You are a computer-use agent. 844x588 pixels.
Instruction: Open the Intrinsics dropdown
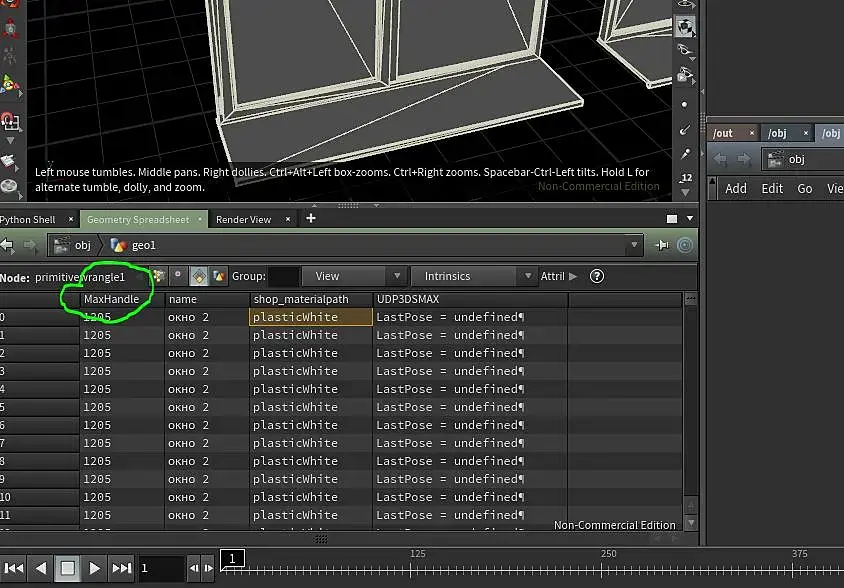tap(473, 276)
